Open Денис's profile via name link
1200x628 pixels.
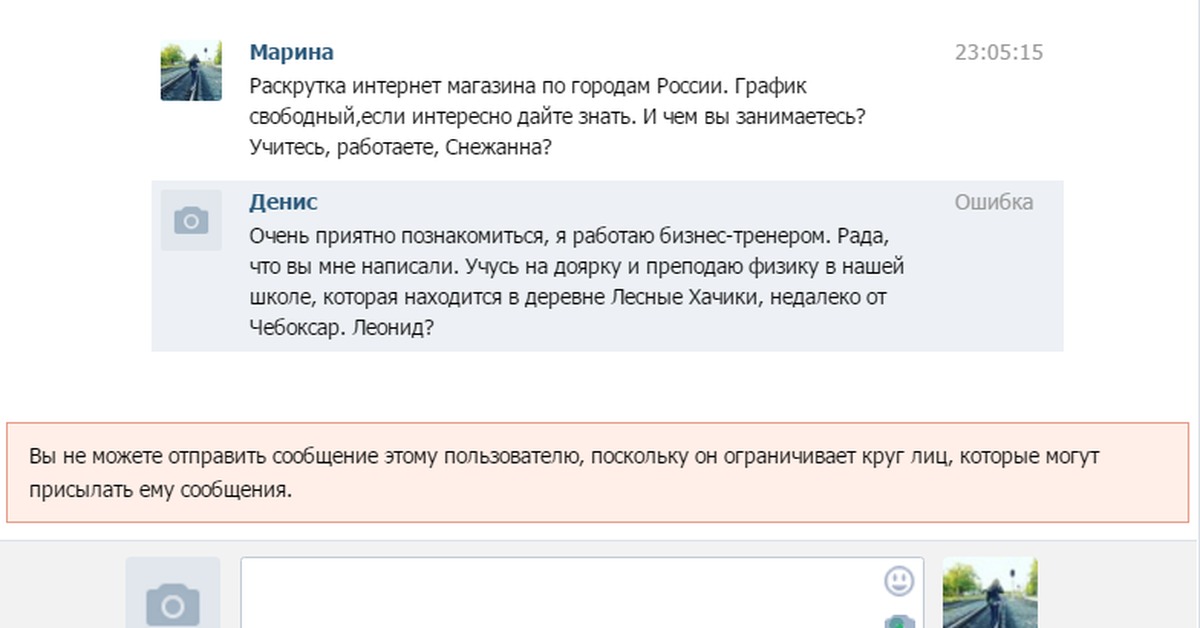point(283,202)
